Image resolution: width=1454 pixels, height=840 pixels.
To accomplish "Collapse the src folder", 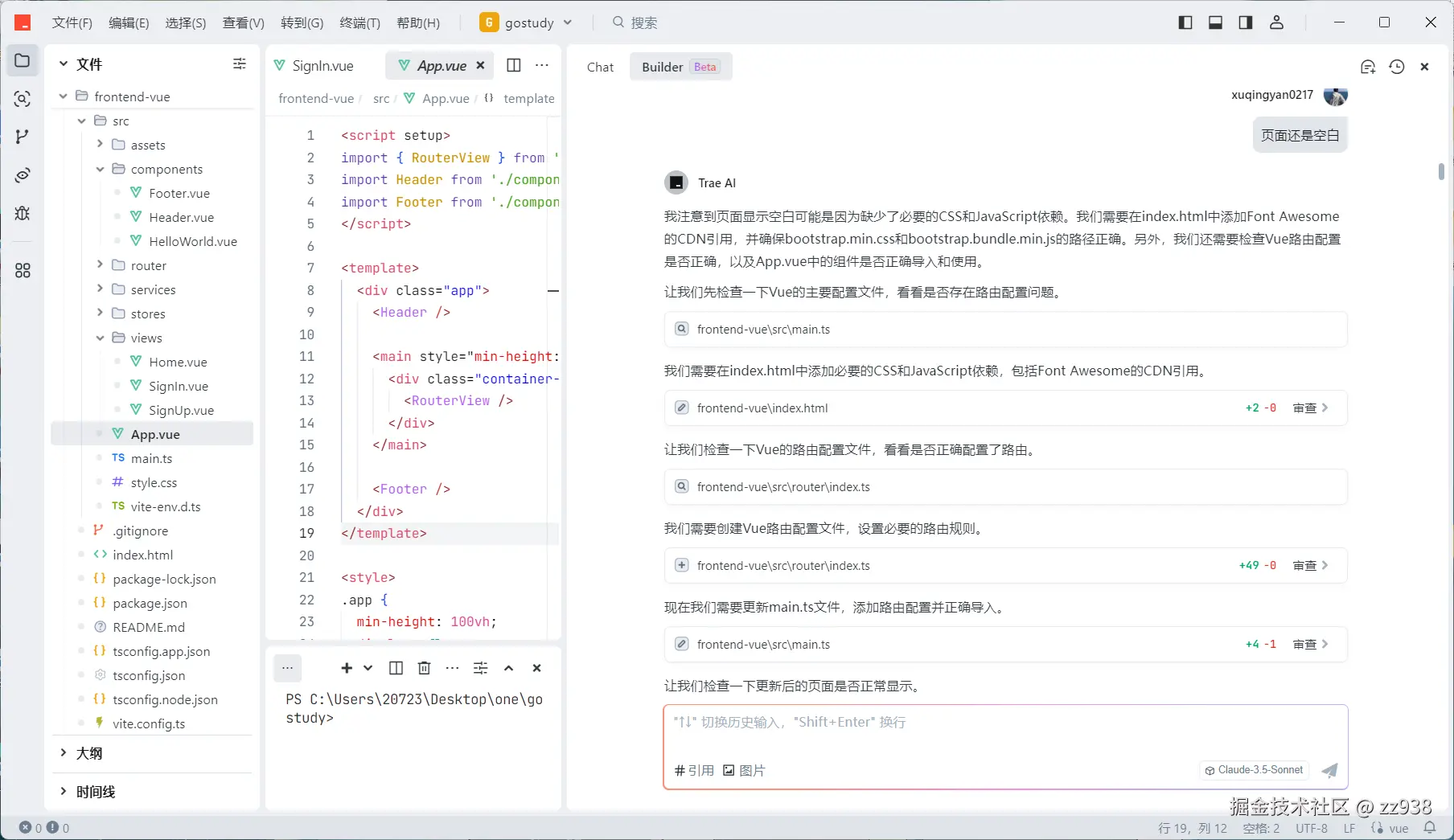I will (x=81, y=121).
